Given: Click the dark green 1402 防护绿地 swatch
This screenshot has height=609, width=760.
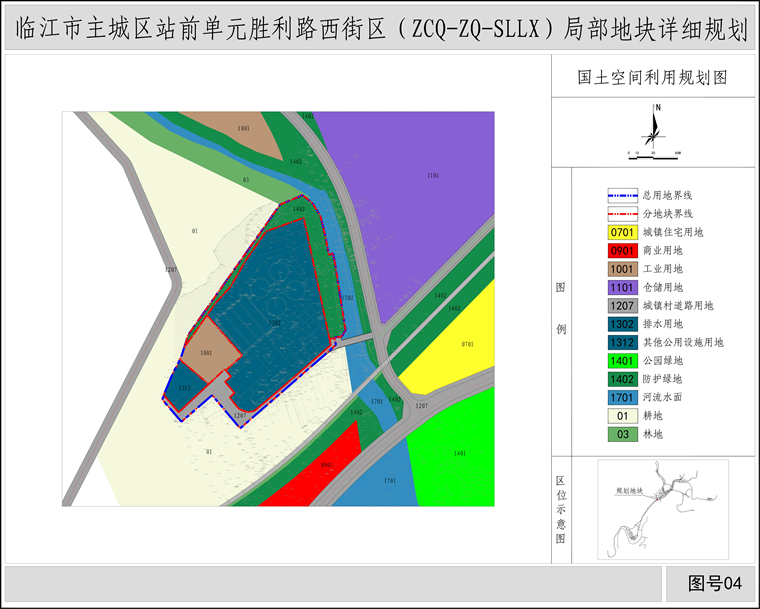Looking at the screenshot, I should tap(621, 379).
